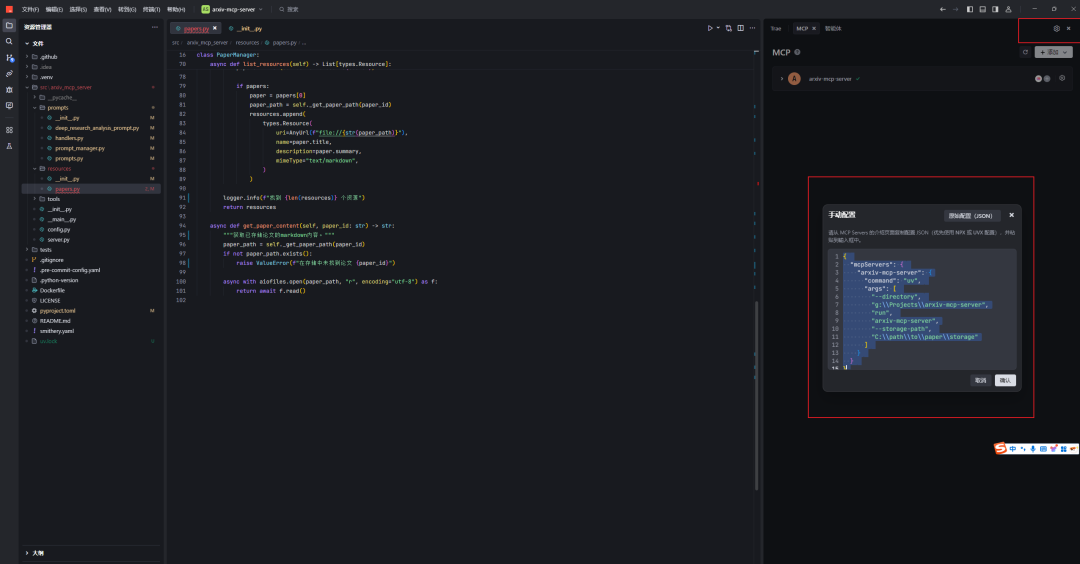Toggle the bottom panel layout icon
1080x564 pixels.
(x=982, y=9)
